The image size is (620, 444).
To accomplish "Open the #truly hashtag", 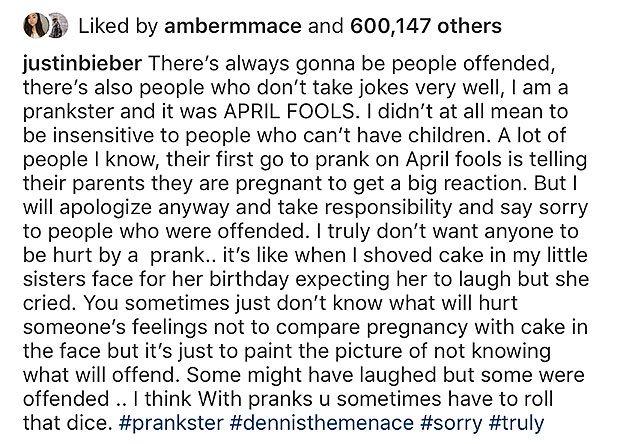I will click(x=516, y=423).
